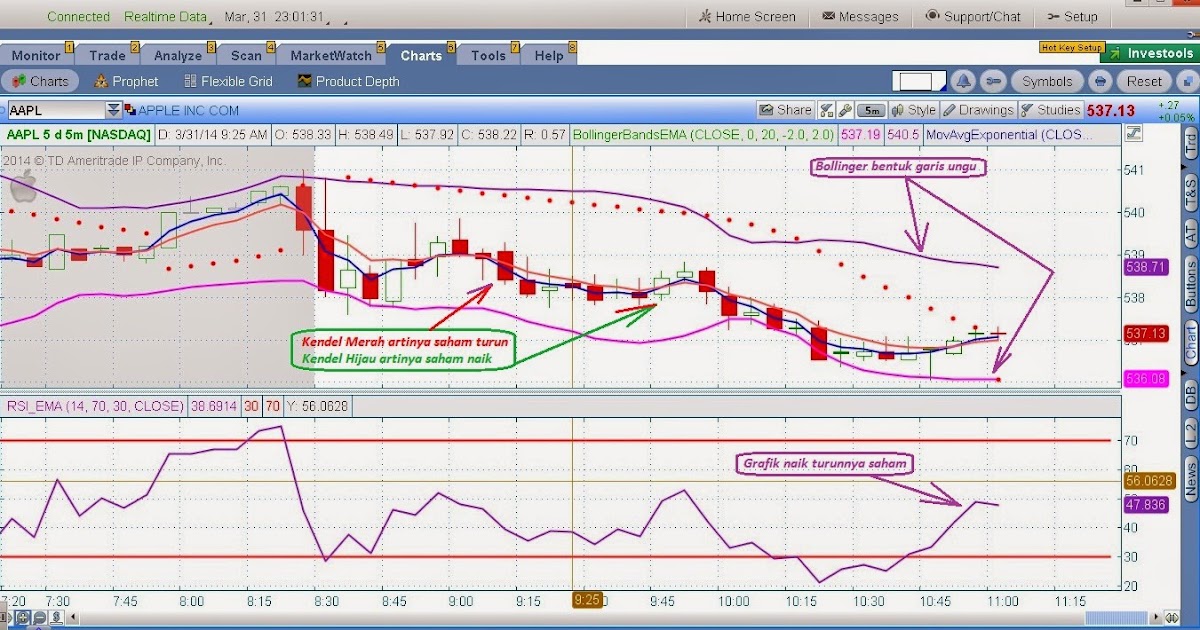Screen dimensions: 1200x630
Task: Switch to the Trade tab
Action: [x=107, y=55]
